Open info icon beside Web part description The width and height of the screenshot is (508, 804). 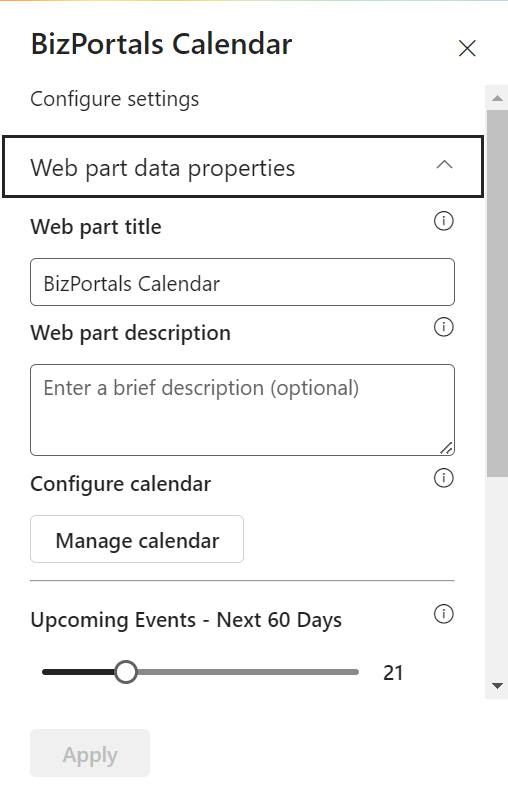click(x=444, y=327)
